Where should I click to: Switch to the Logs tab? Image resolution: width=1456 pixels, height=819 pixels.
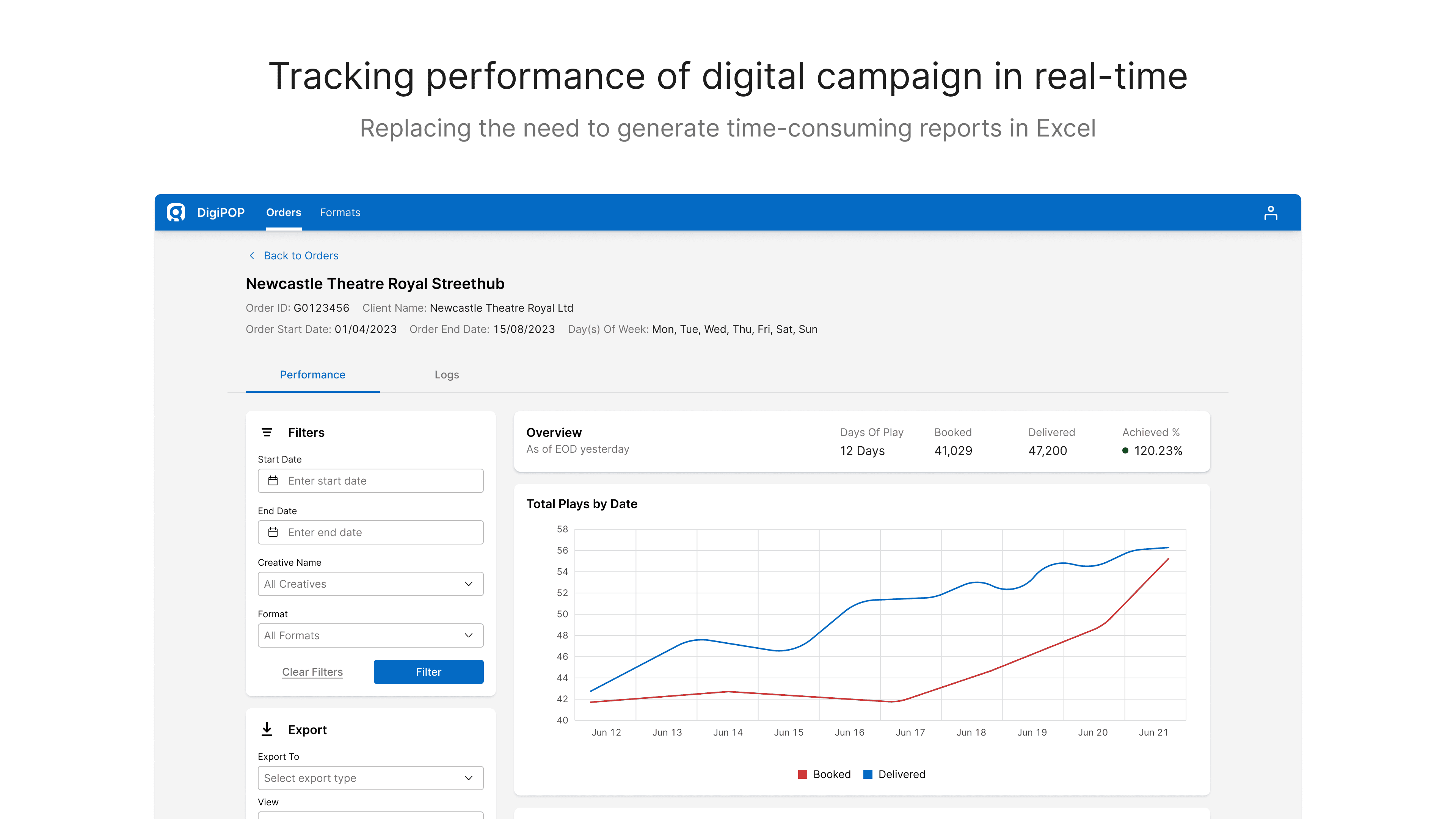tap(447, 375)
